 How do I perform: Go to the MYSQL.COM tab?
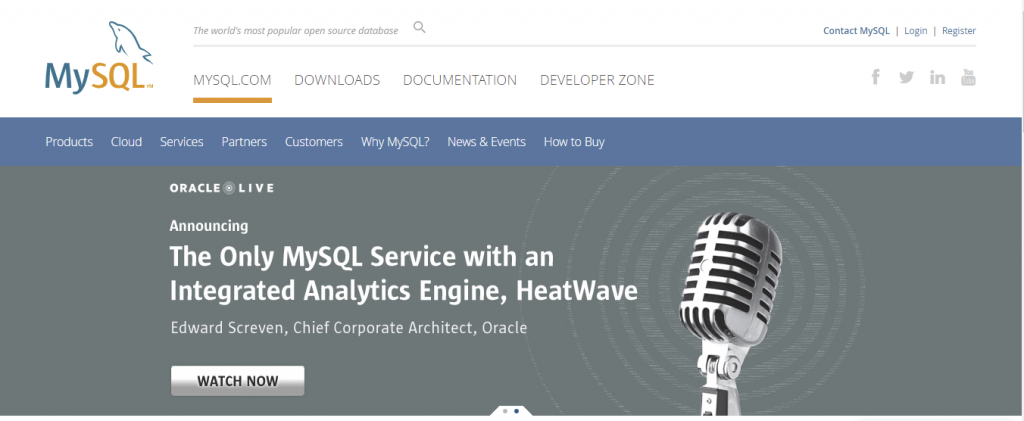pyautogui.click(x=232, y=80)
